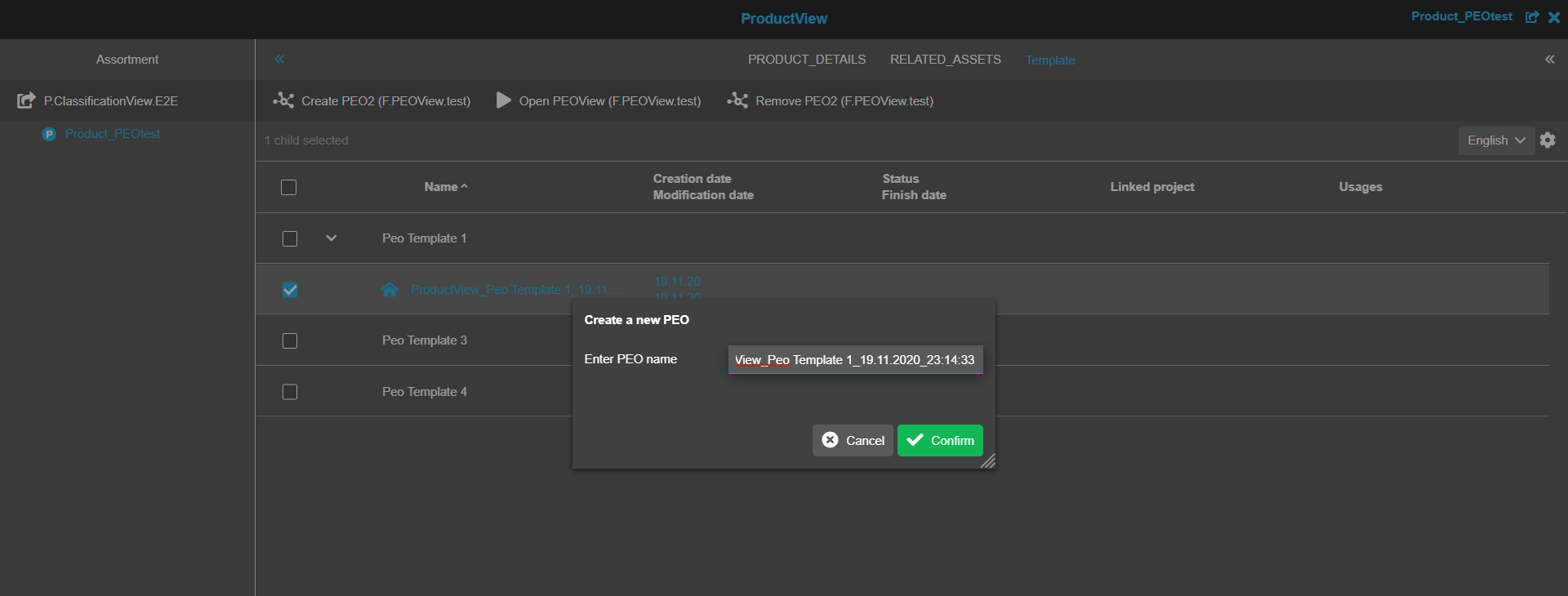Click the export icon beside P.ClassificationView.E2E
Image resolution: width=1568 pixels, height=596 pixels.
tap(26, 100)
